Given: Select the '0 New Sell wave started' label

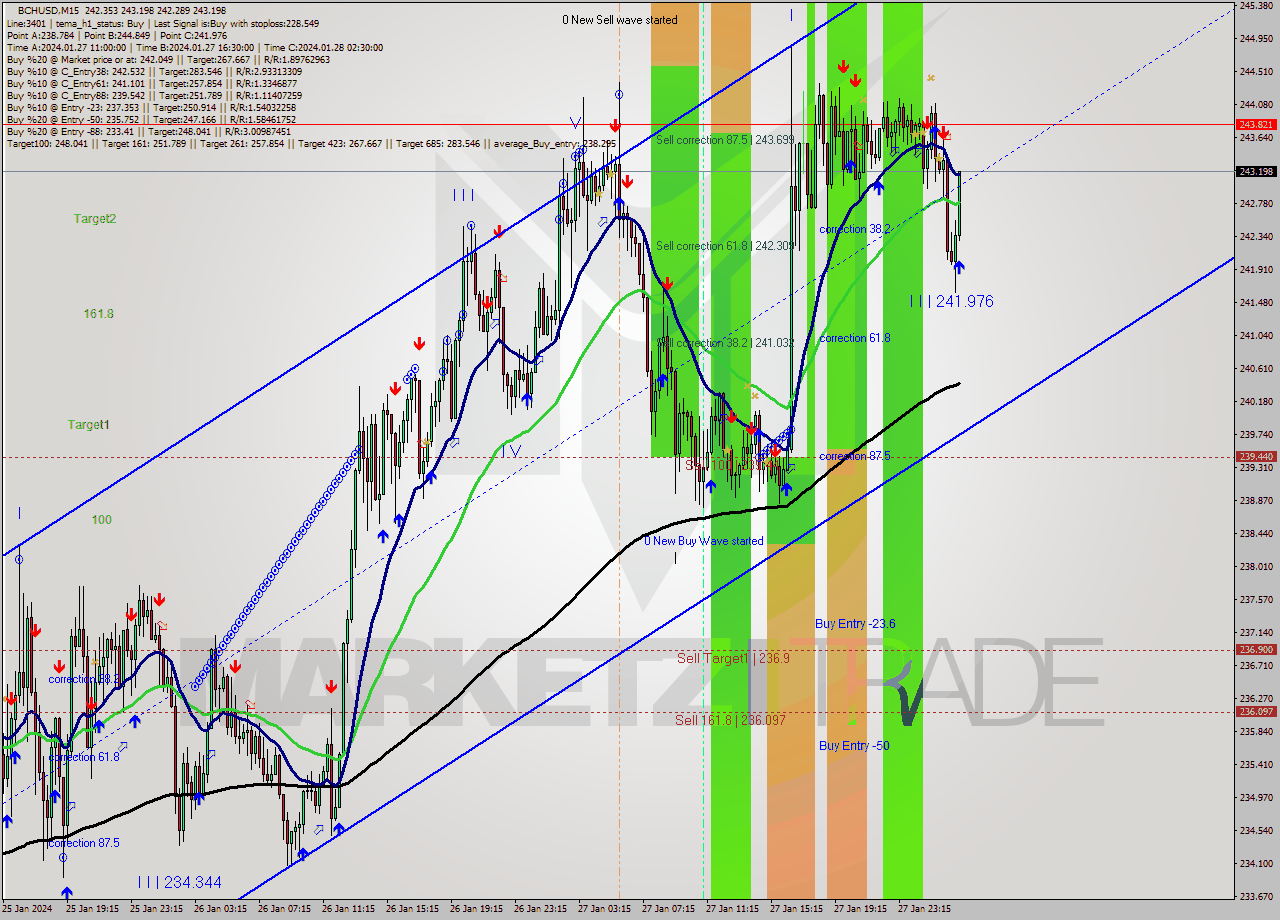Looking at the screenshot, I should (619, 20).
